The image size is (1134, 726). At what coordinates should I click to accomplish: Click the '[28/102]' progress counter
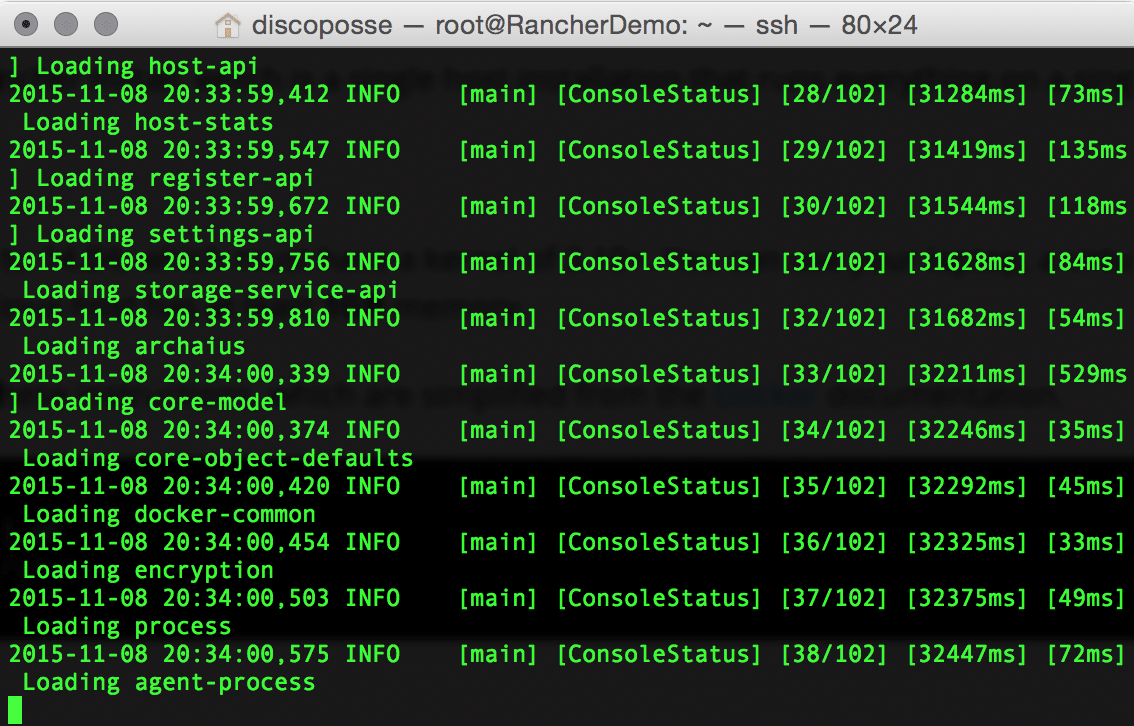[833, 95]
